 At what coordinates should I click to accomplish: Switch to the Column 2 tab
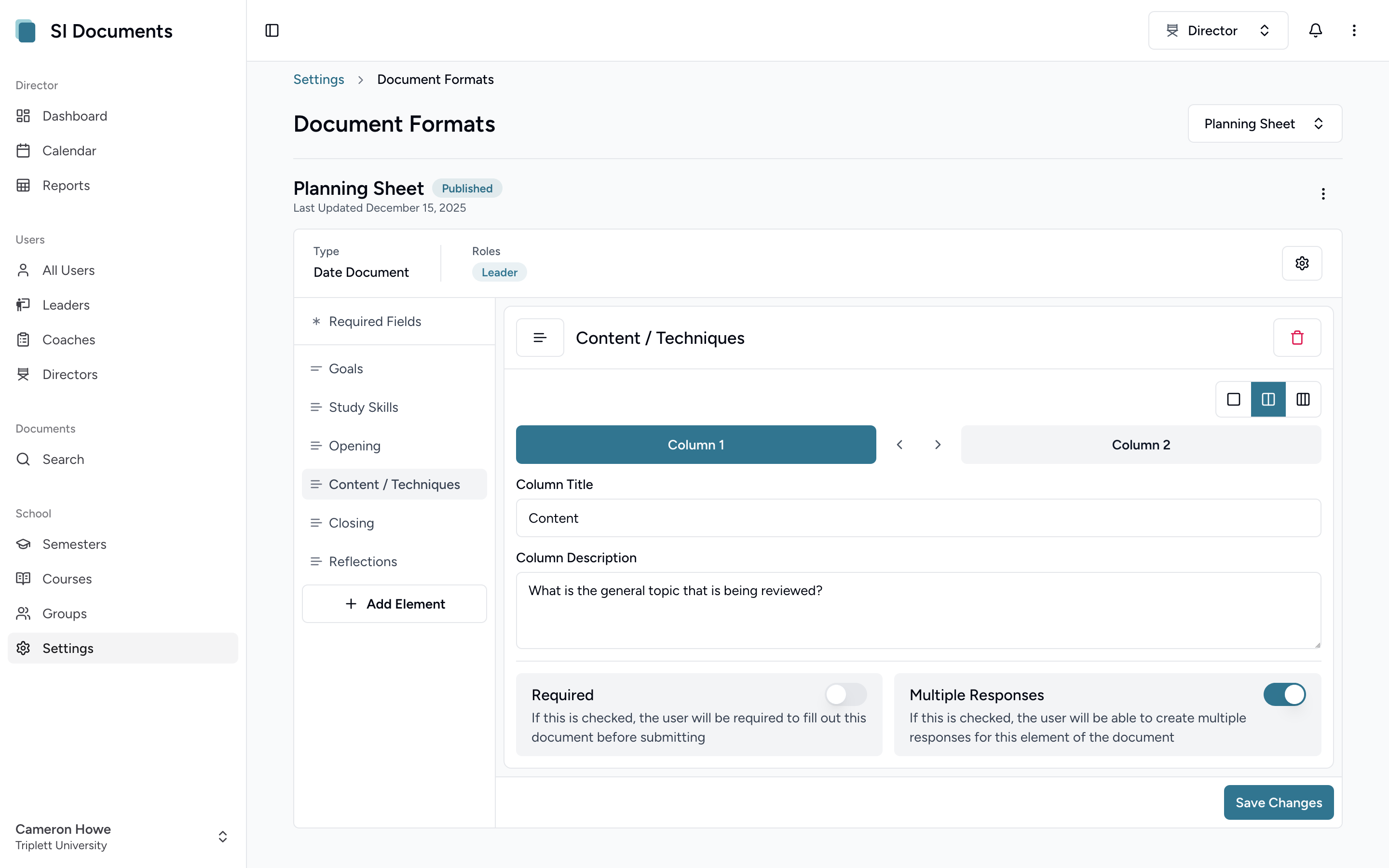tap(1141, 444)
